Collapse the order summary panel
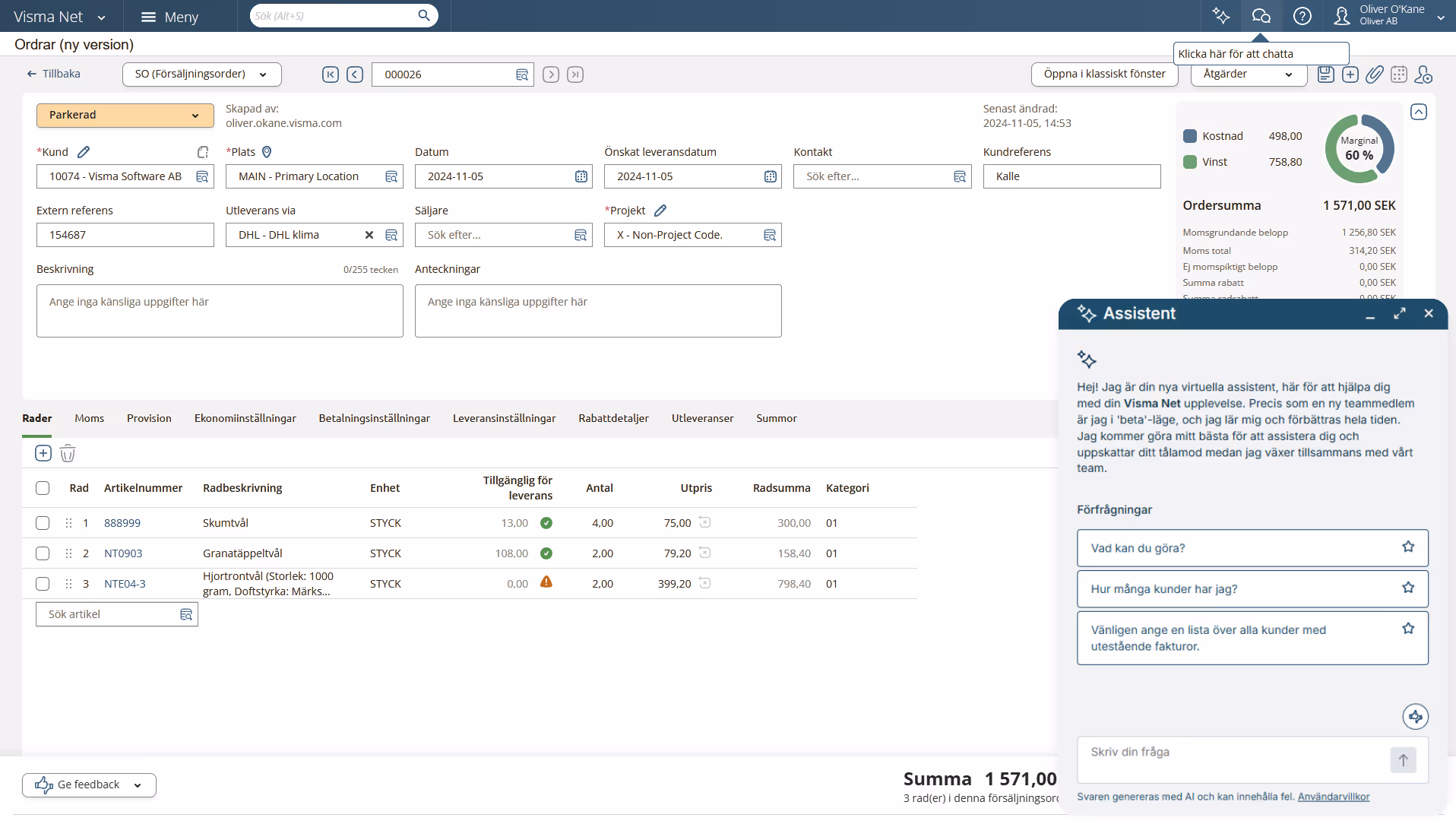 [x=1419, y=112]
